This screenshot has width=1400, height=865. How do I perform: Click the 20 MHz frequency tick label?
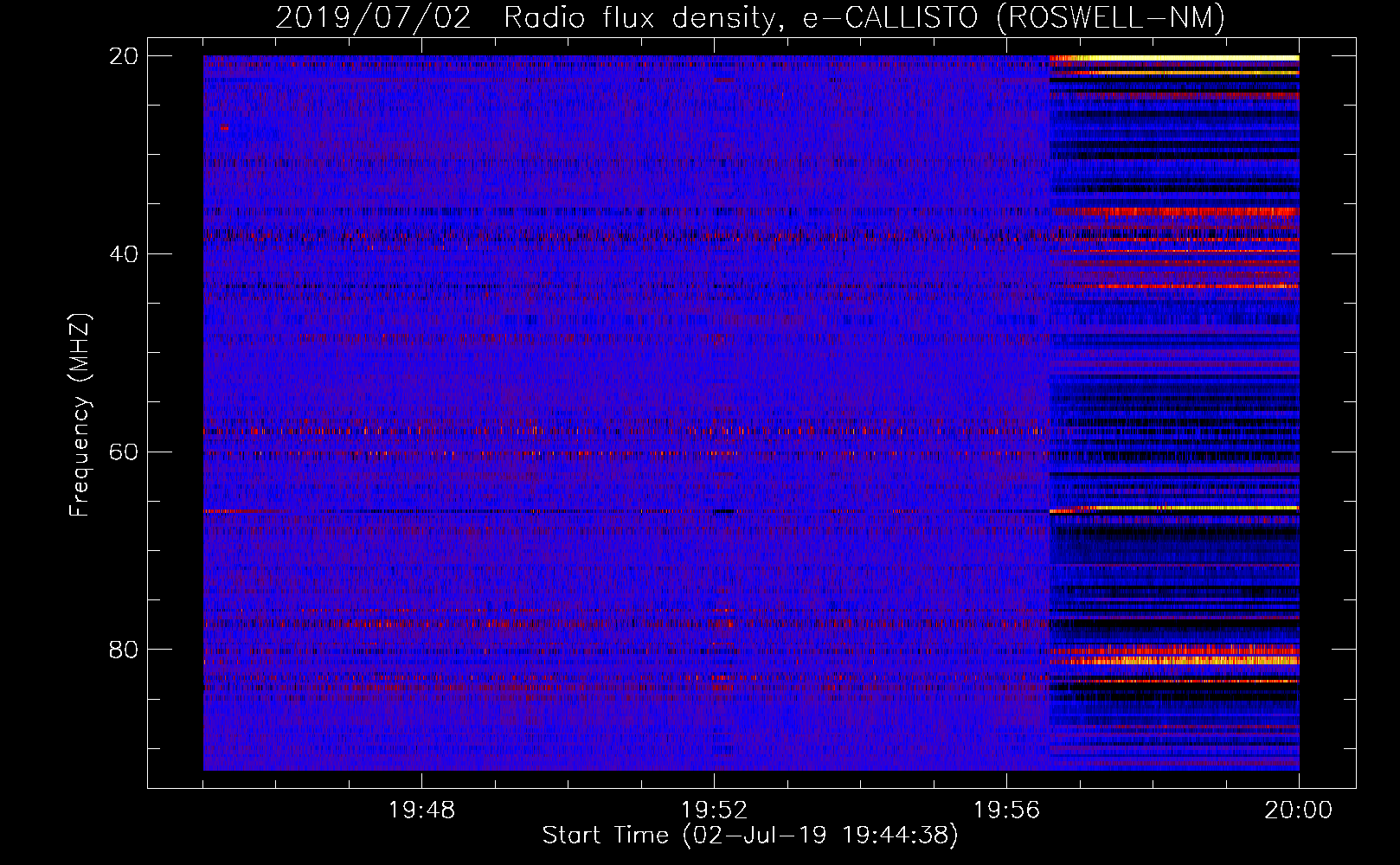pos(124,56)
